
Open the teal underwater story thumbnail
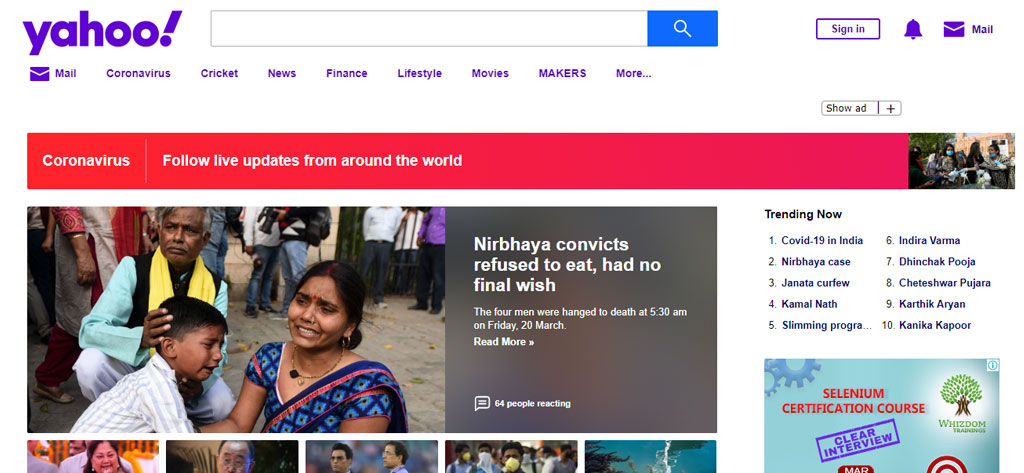650,457
